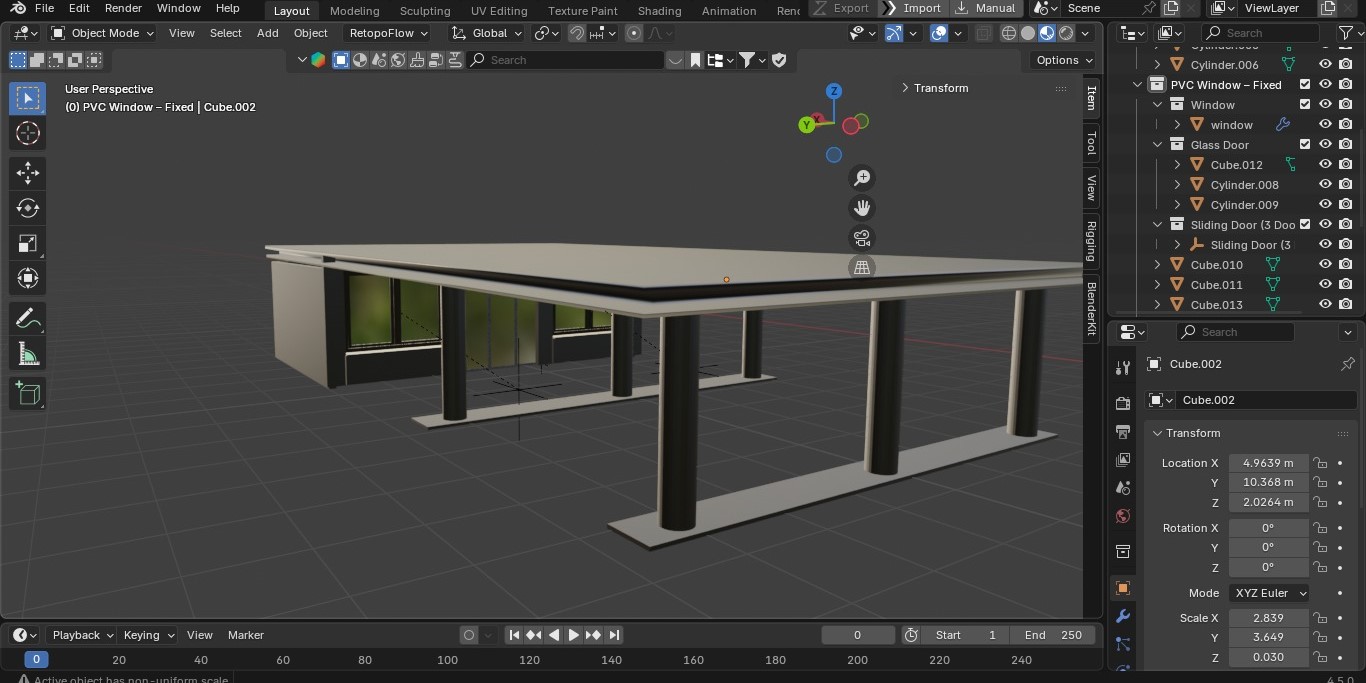This screenshot has height=683, width=1366.
Task: Disable Cube.010 in renders camera icon
Action: pyautogui.click(x=1345, y=265)
